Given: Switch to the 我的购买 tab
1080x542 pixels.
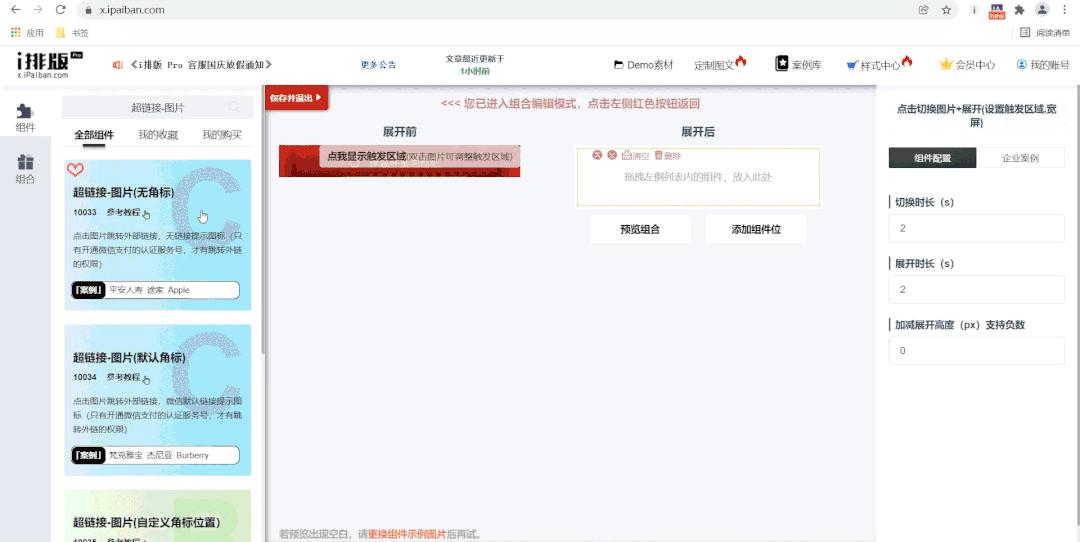Looking at the screenshot, I should [222, 135].
